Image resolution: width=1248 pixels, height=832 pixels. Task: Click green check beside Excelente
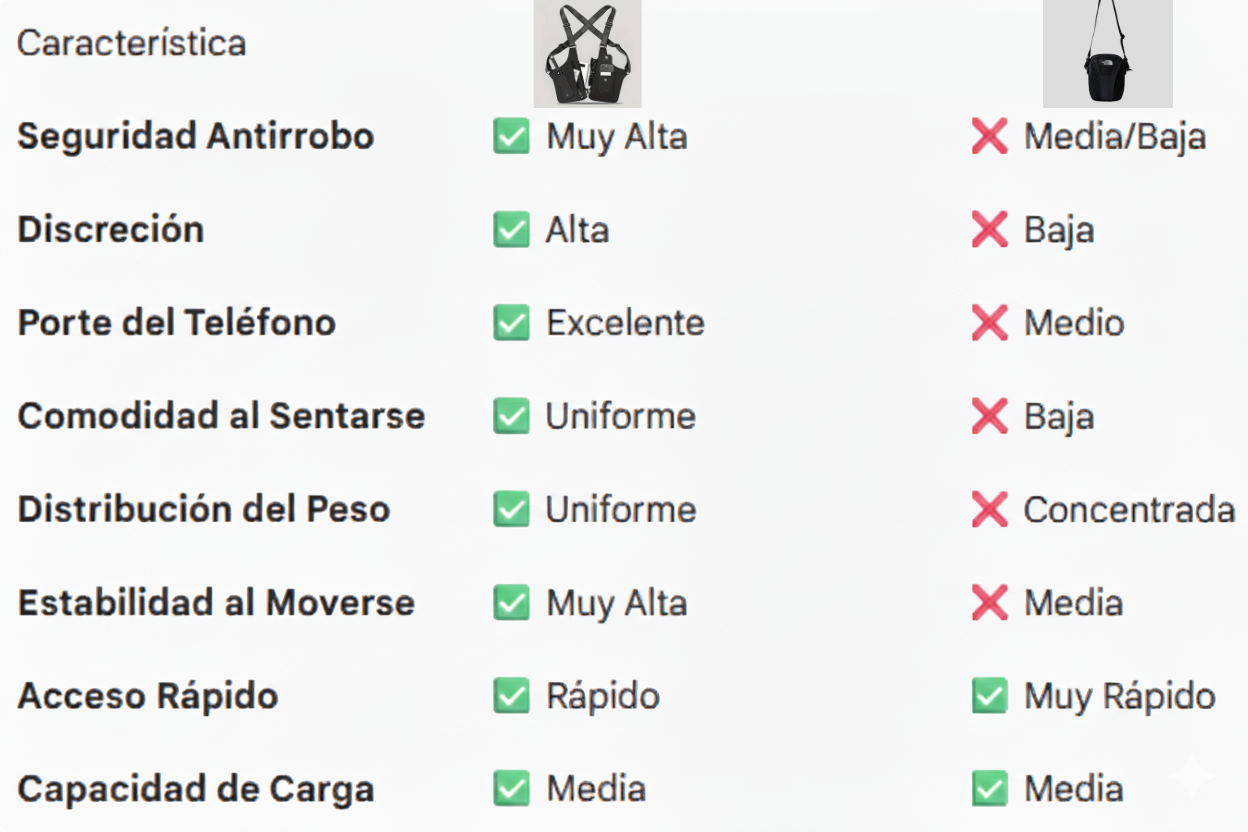click(511, 323)
